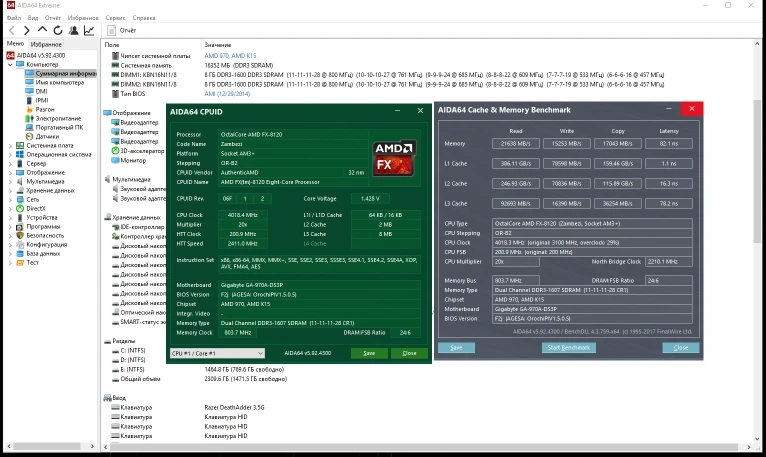Open the Справка menu
The image size is (766, 457).
click(x=144, y=18)
